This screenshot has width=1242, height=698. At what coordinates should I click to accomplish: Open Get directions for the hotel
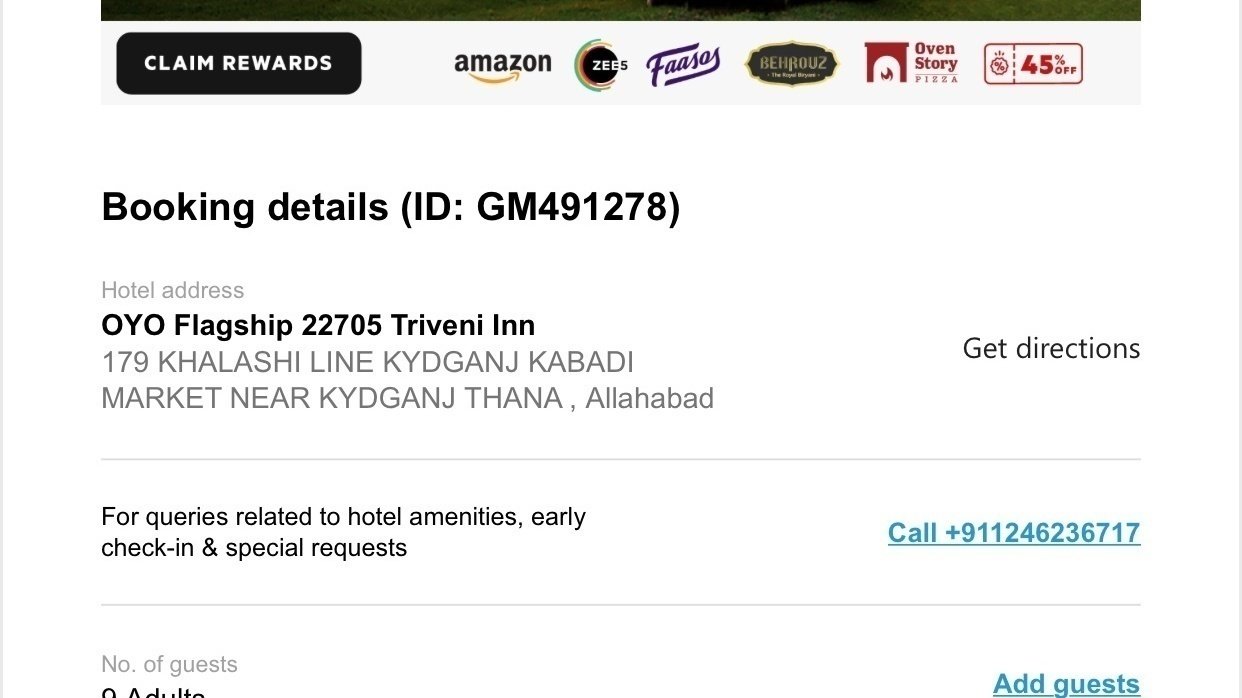(1051, 348)
